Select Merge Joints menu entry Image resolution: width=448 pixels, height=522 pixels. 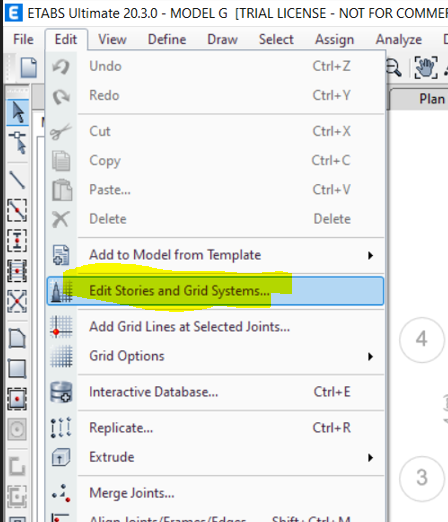(215, 493)
